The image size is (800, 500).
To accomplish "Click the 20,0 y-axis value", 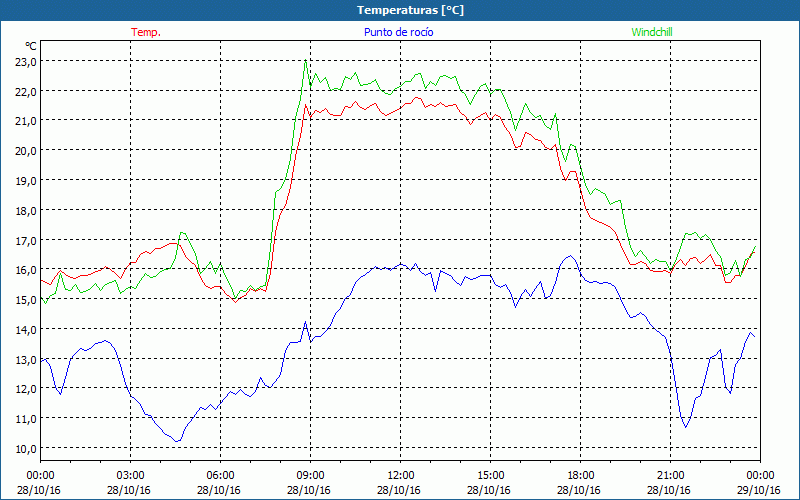I will click(25, 151).
